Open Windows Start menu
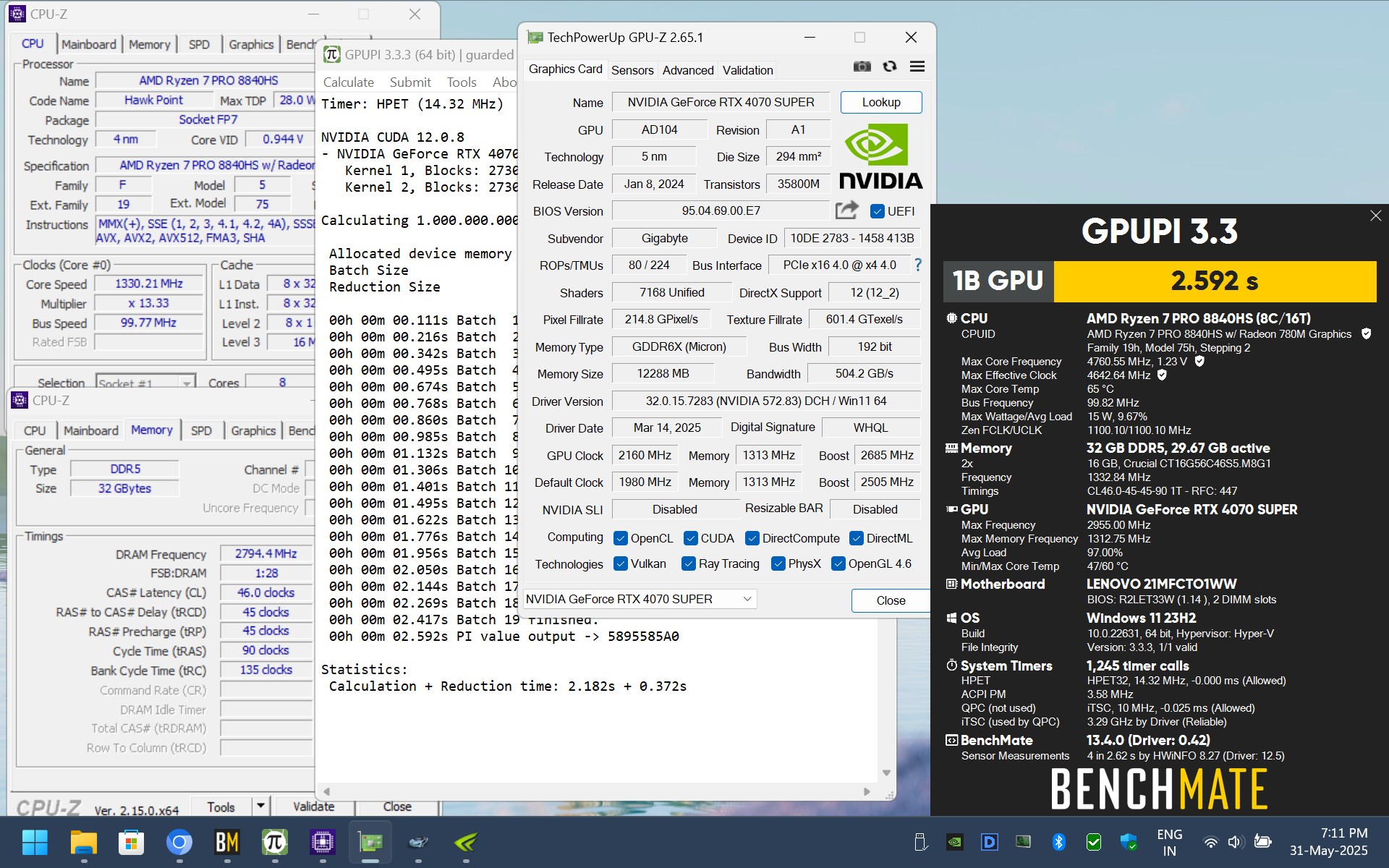This screenshot has height=868, width=1389. (35, 842)
